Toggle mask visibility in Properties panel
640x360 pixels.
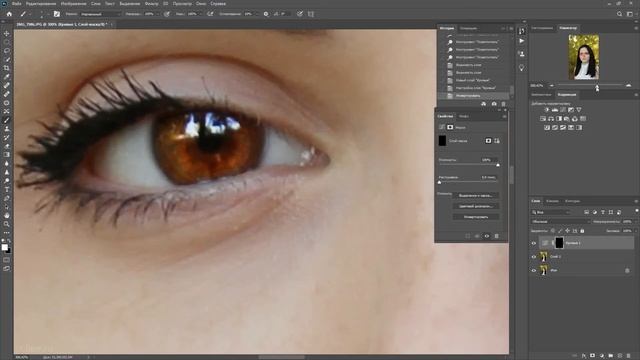pyautogui.click(x=487, y=236)
